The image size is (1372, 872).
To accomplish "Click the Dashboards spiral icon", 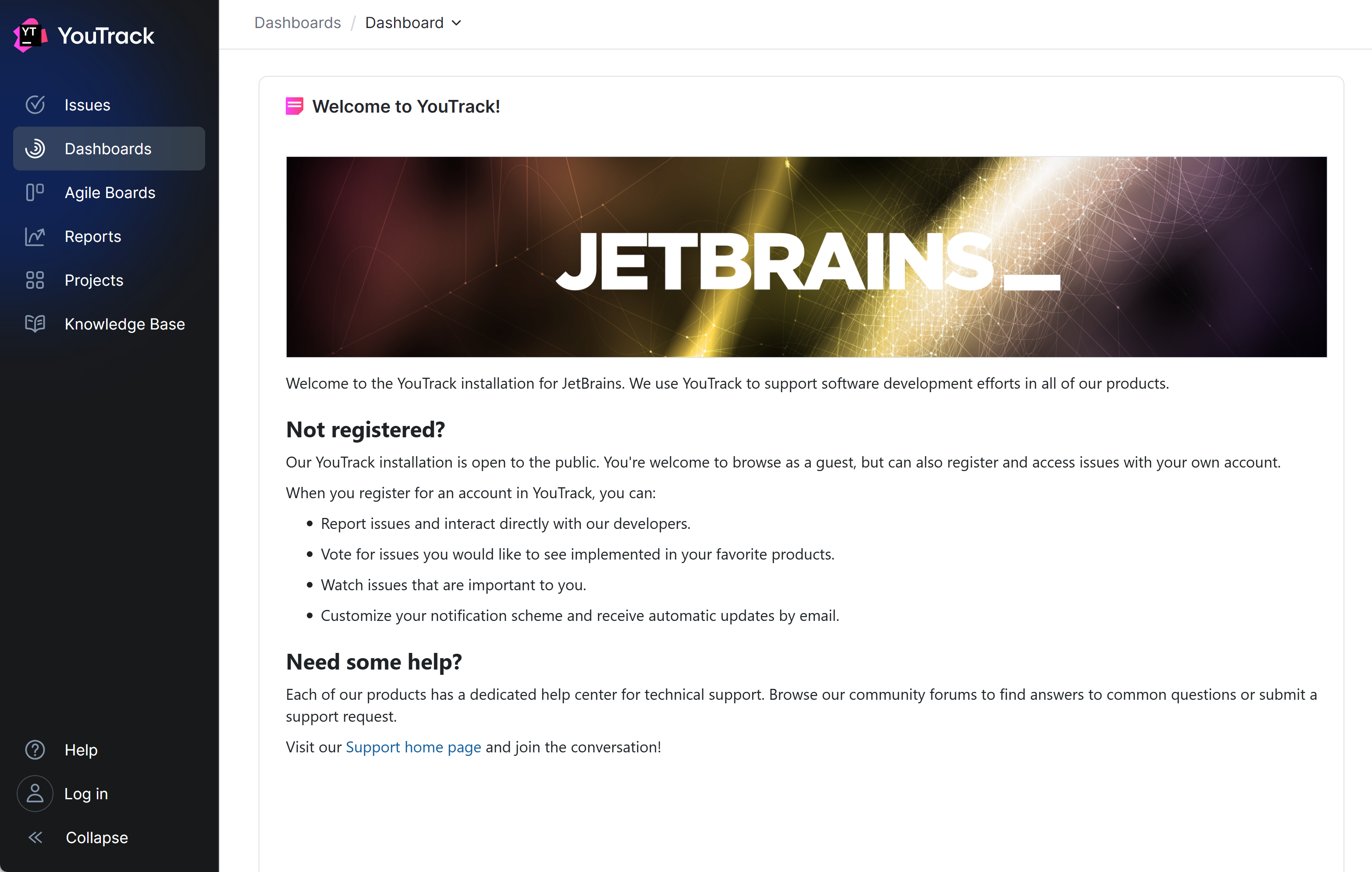I will tap(35, 149).
